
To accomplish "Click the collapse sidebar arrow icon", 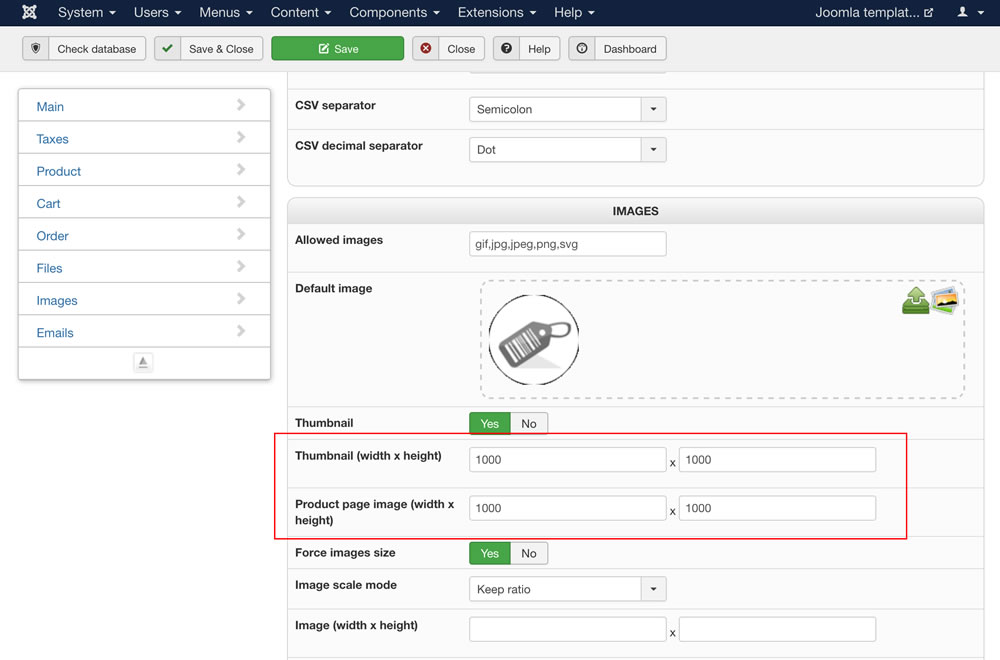I will coord(143,363).
